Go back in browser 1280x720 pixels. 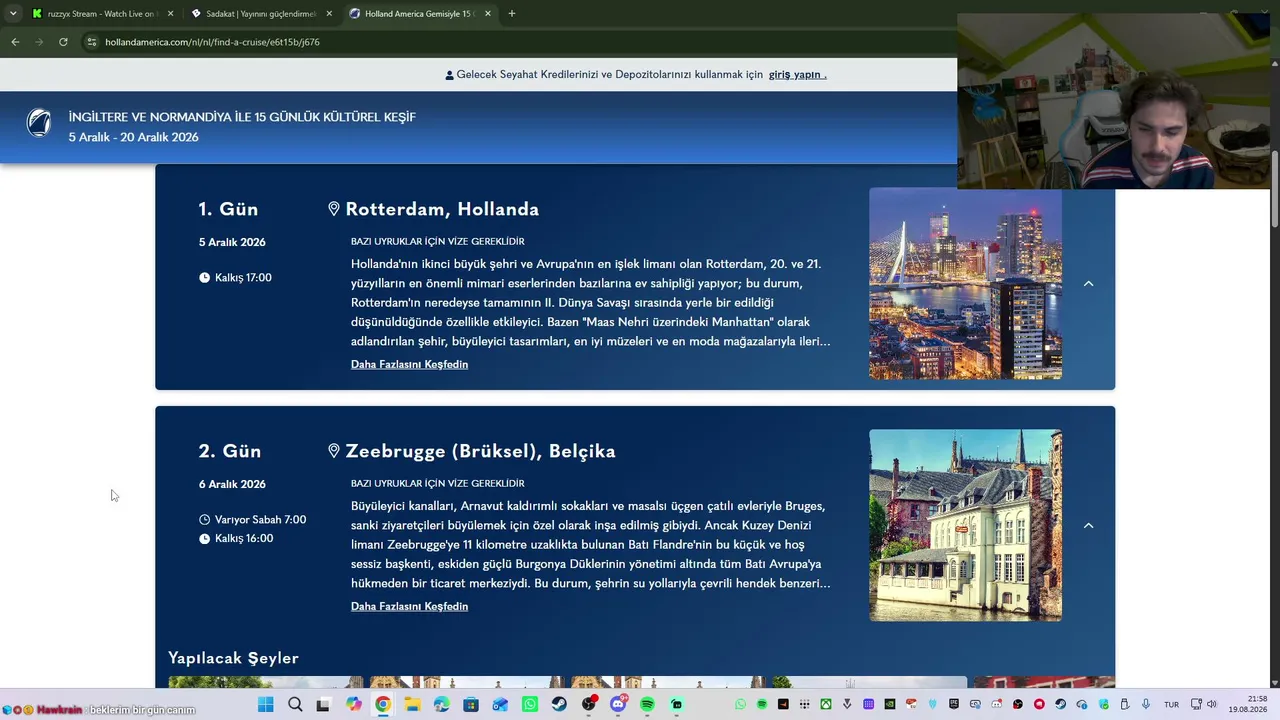(15, 42)
